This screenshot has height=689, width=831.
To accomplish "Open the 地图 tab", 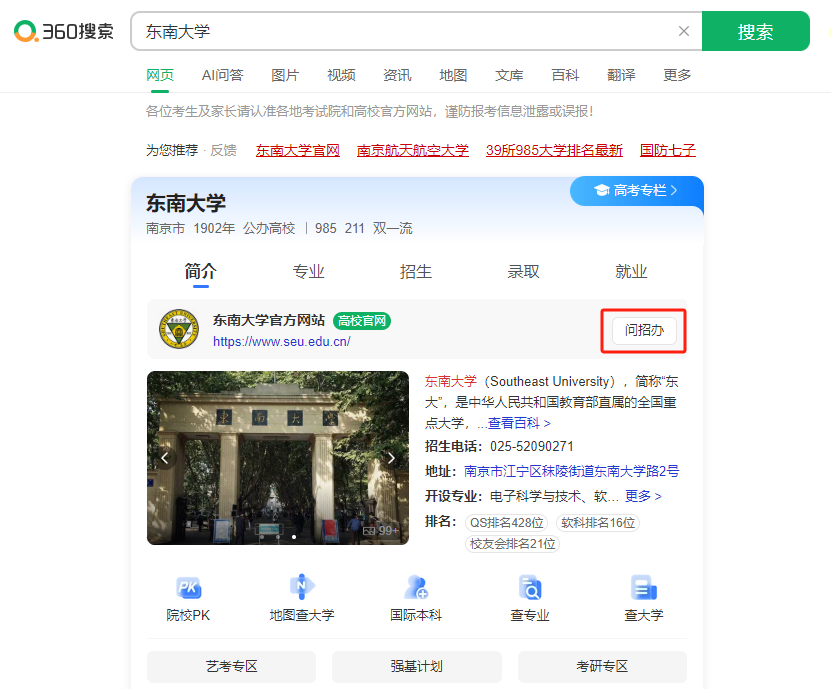I will point(453,75).
